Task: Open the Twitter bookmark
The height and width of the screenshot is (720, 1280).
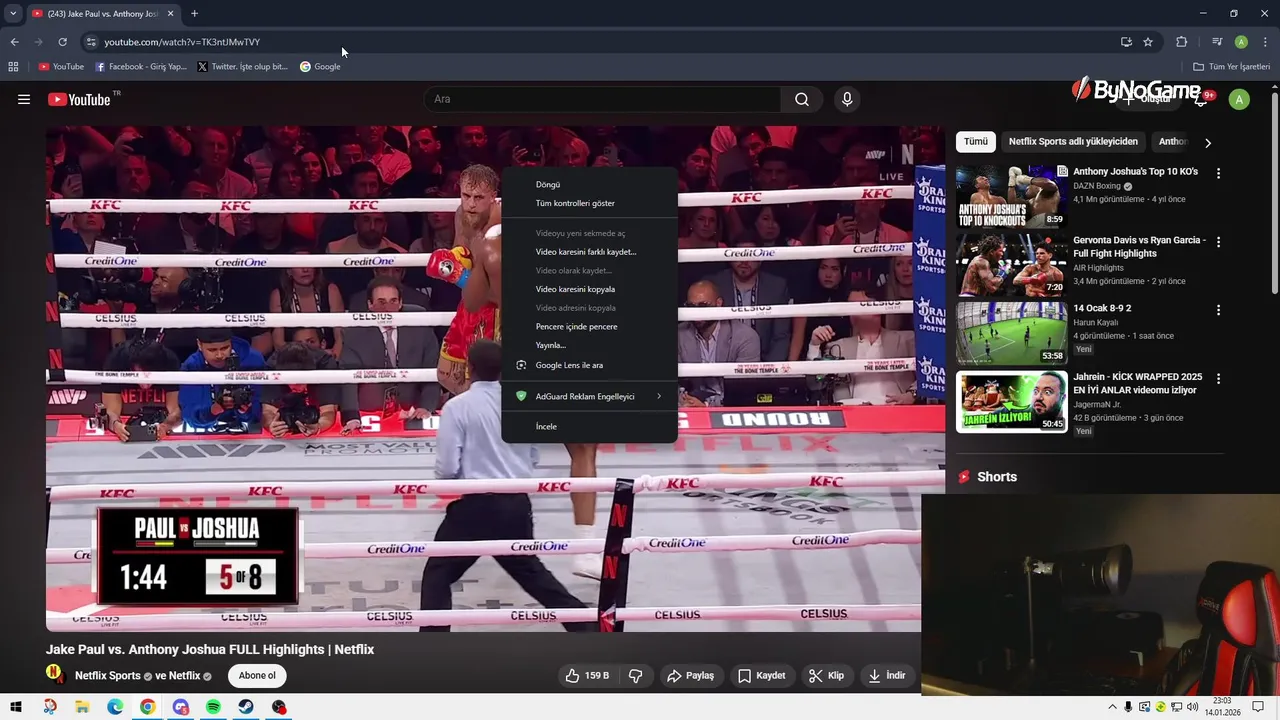Action: point(243,67)
